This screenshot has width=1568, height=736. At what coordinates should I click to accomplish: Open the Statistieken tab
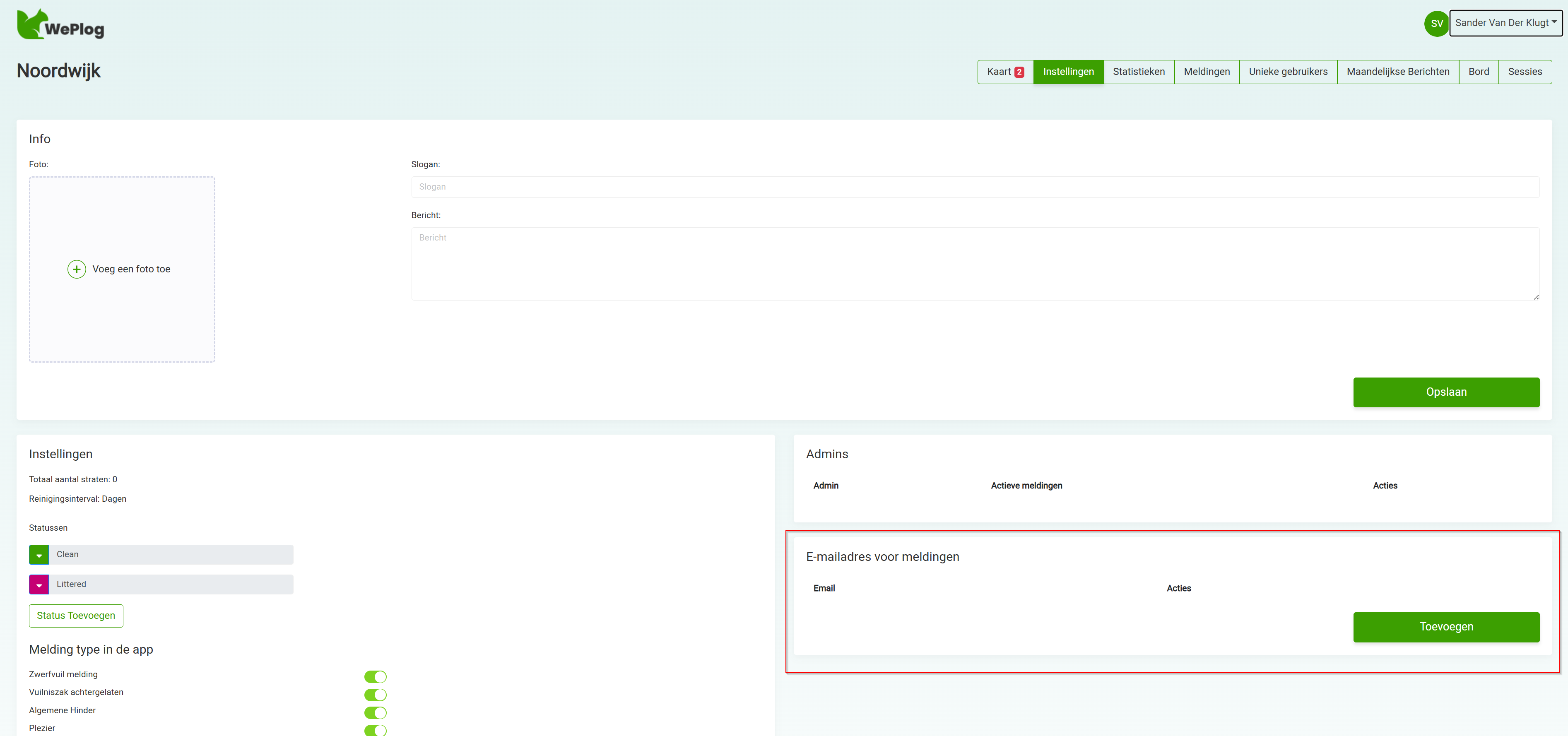point(1139,72)
